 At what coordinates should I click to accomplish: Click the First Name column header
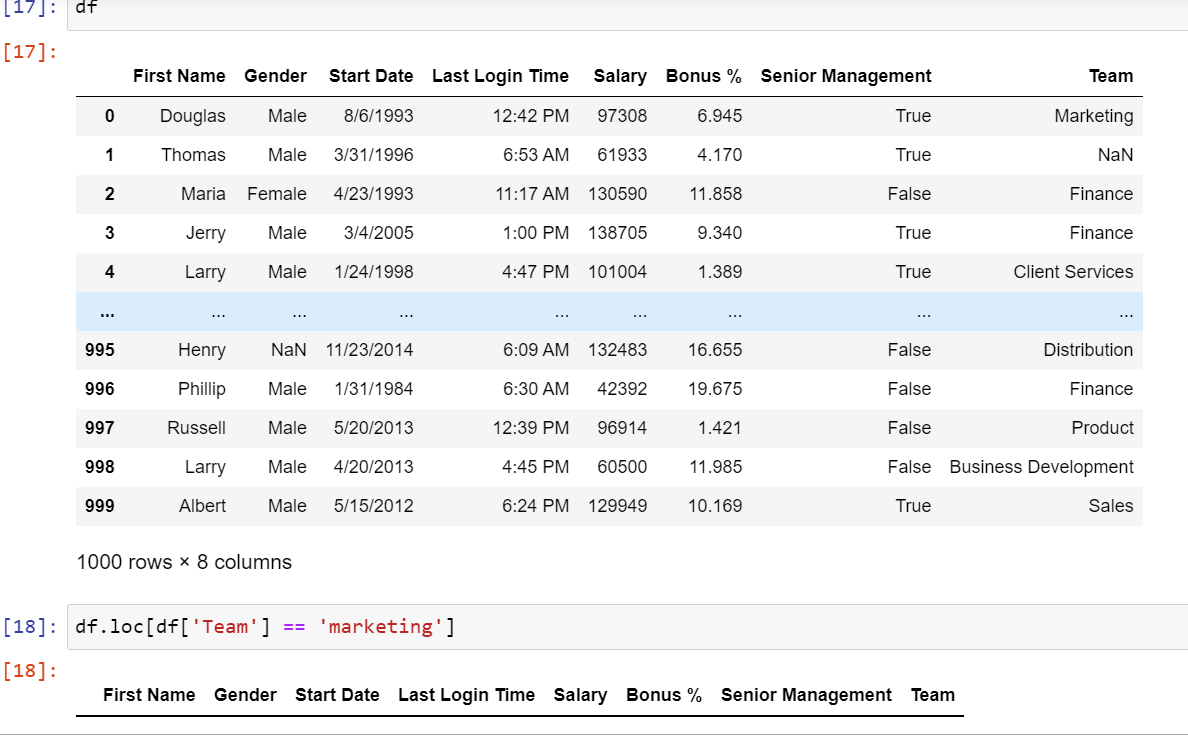[179, 75]
